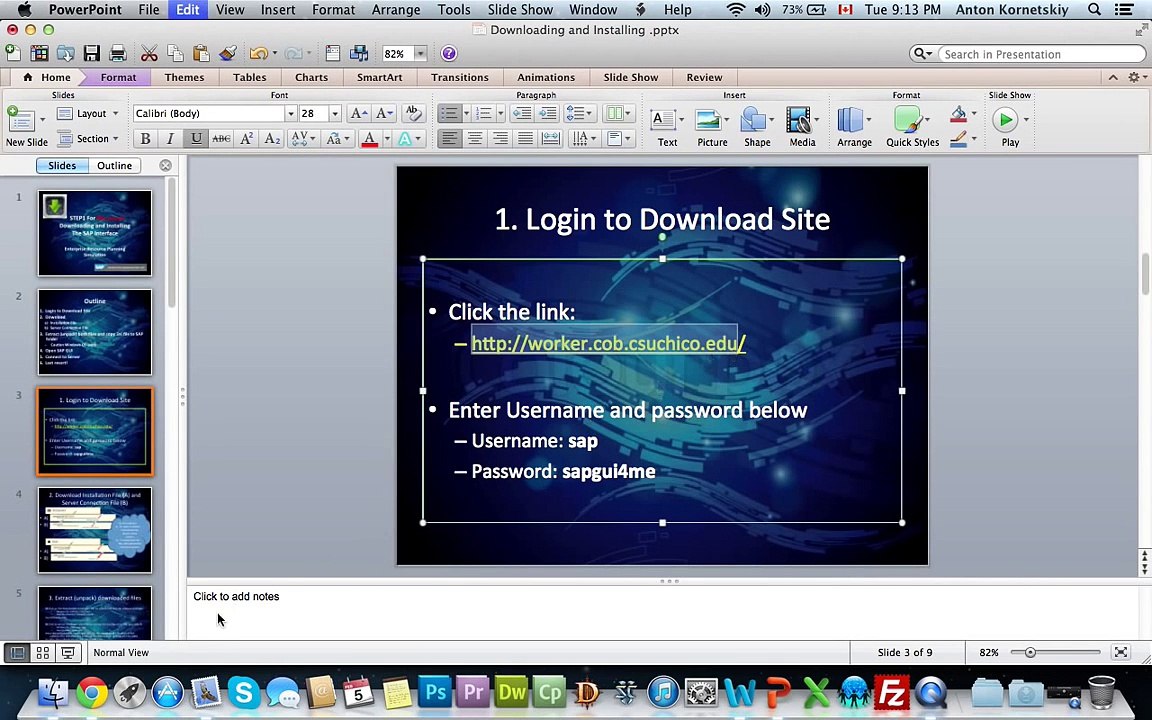1152x720 pixels.
Task: Adjust the zoom slider in status bar
Action: click(1030, 652)
